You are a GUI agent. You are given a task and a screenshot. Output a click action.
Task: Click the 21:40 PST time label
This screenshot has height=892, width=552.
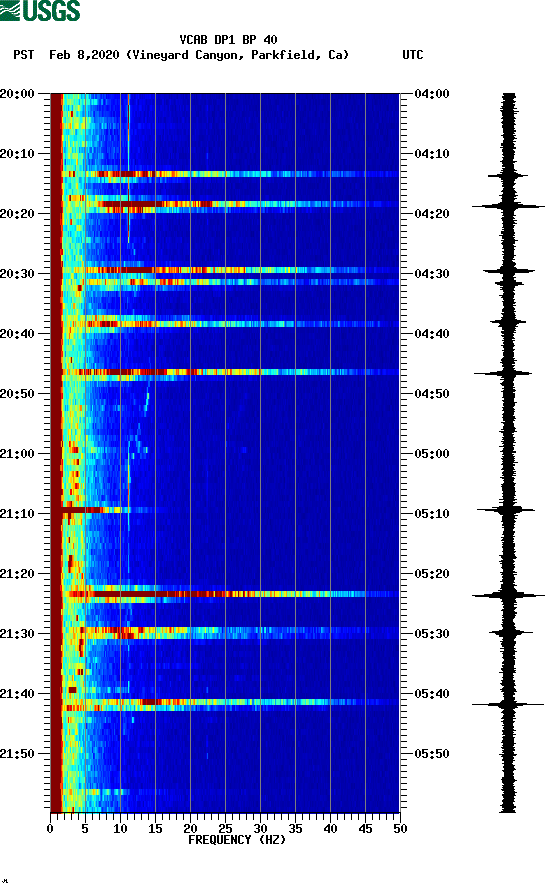coord(17,694)
